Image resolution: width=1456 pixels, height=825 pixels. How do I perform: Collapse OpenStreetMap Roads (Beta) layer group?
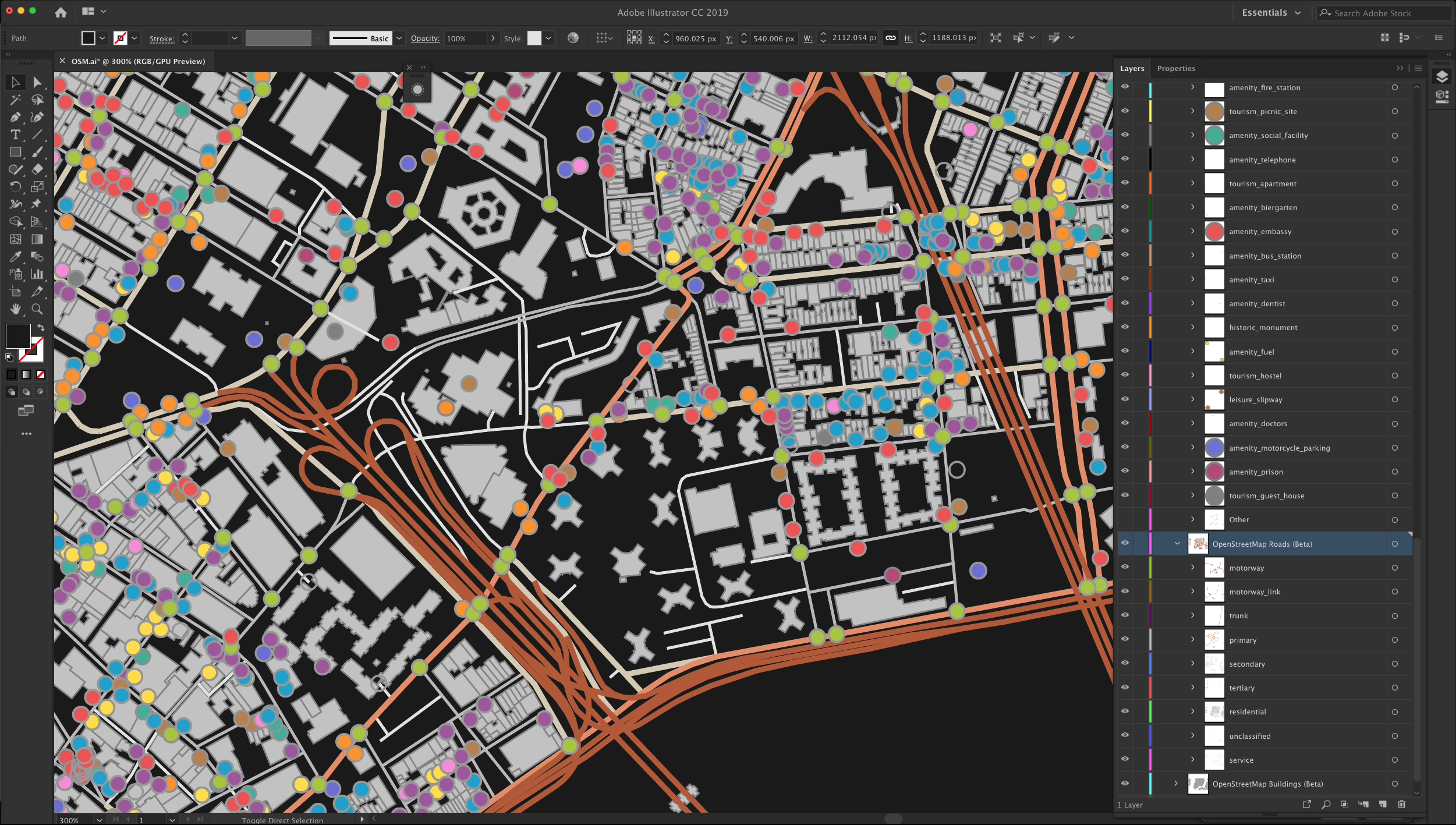tap(1177, 543)
